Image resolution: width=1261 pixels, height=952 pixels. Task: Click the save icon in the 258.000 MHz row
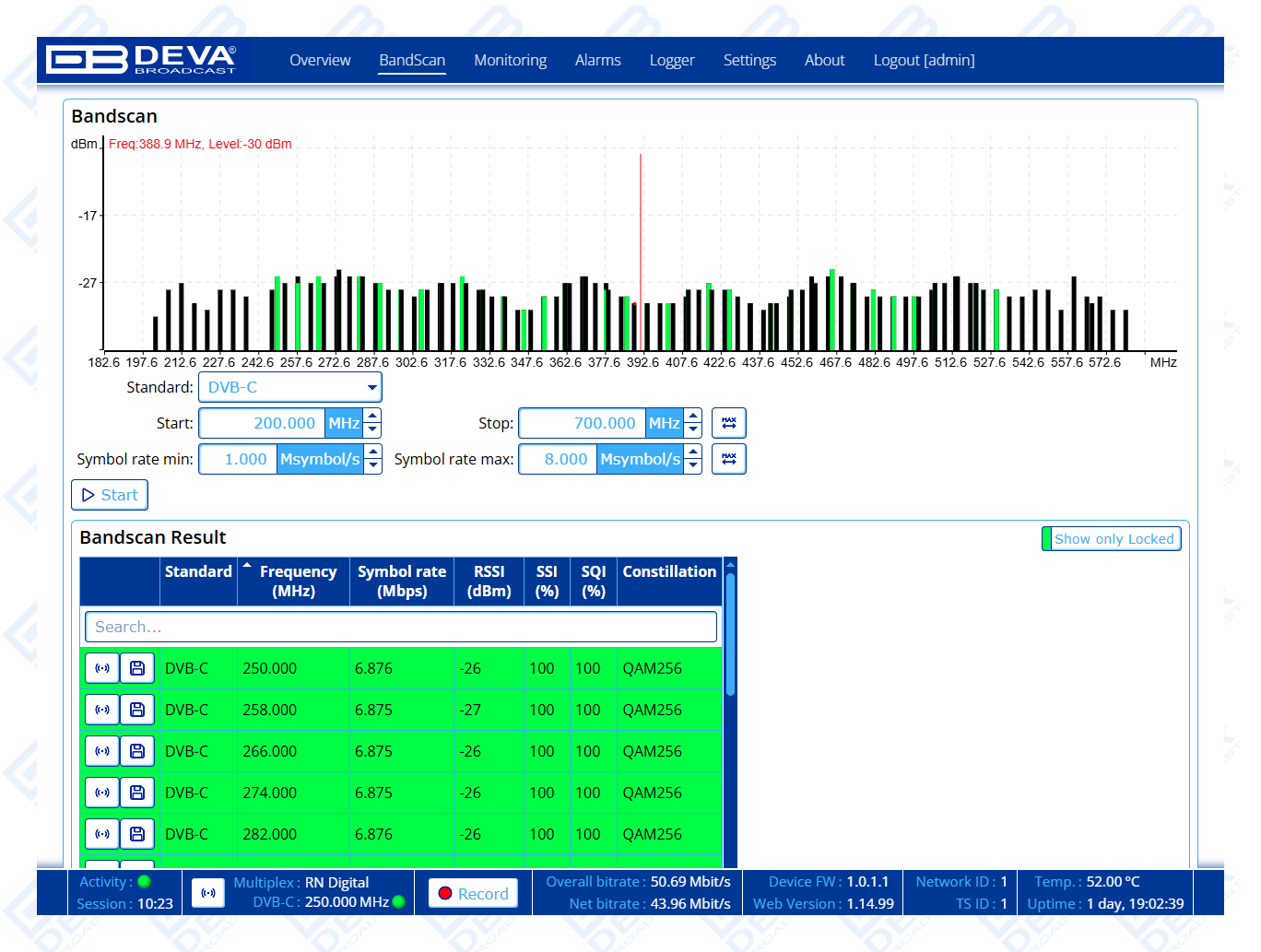point(137,710)
